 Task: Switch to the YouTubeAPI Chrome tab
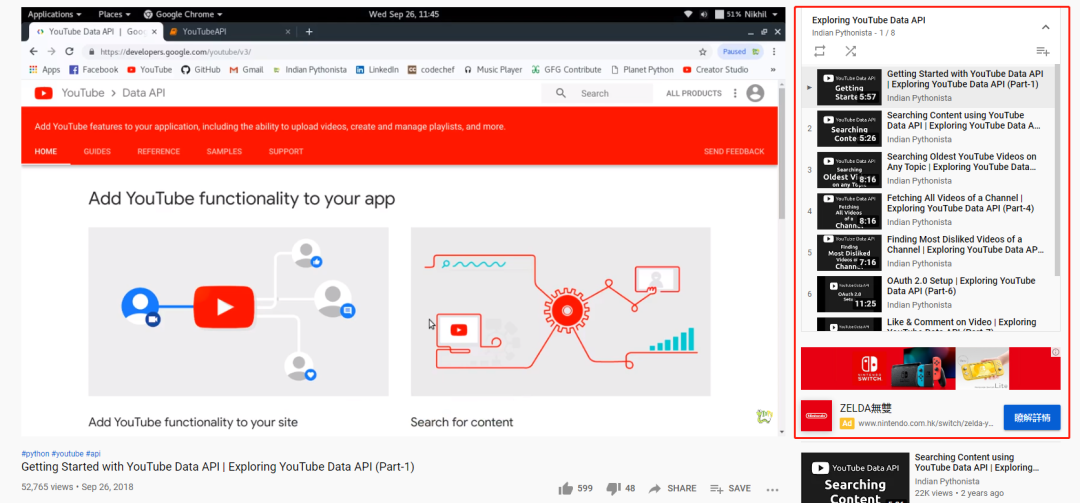click(228, 32)
